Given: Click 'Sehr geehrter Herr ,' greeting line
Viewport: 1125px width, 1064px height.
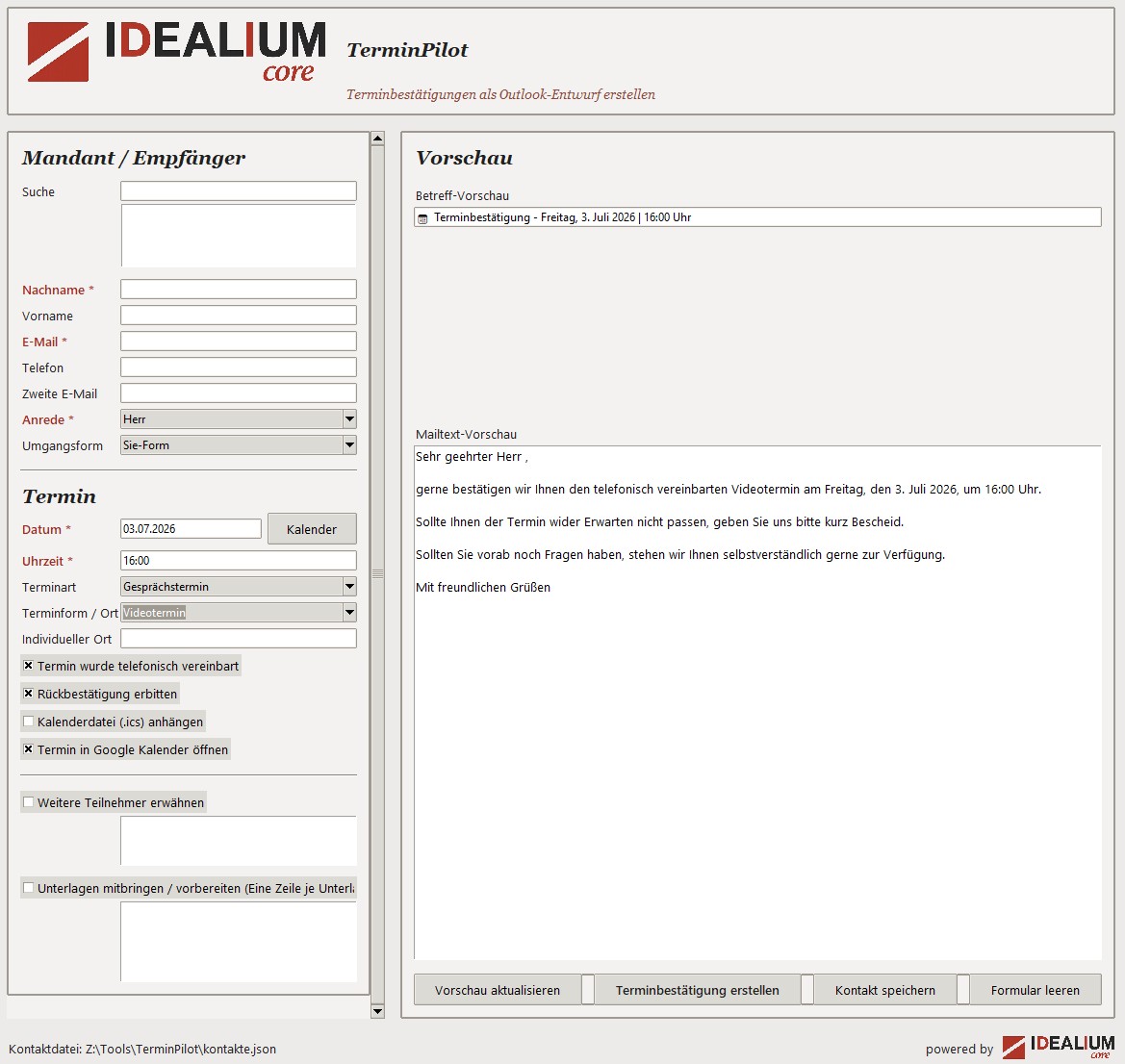Looking at the screenshot, I should pos(472,457).
